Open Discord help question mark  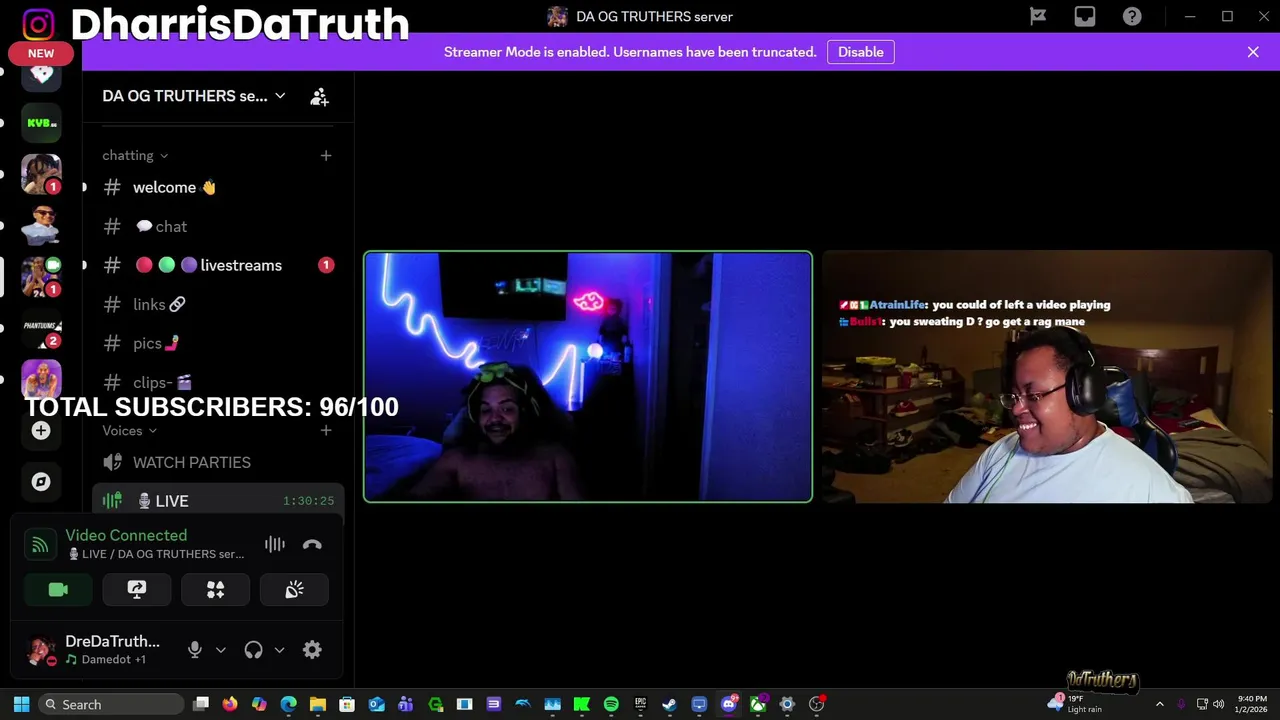coord(1132,16)
